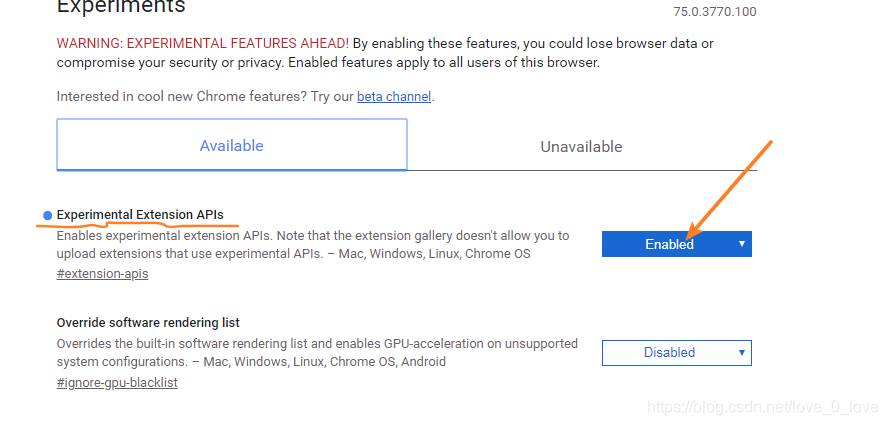Viewport: 888px width, 425px height.
Task: Follow the #ignore-gpu-blacklist anchor link
Action: 117,382
